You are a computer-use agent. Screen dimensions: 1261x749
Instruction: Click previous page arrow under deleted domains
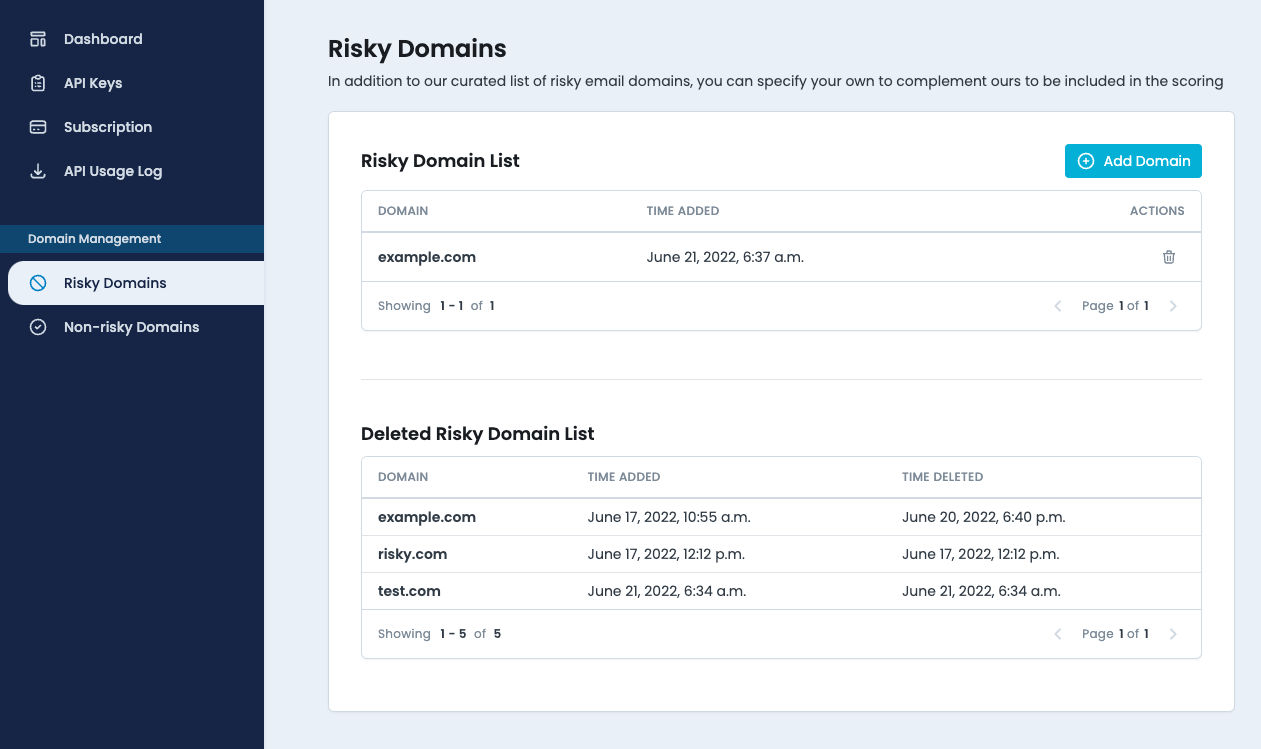(1057, 633)
